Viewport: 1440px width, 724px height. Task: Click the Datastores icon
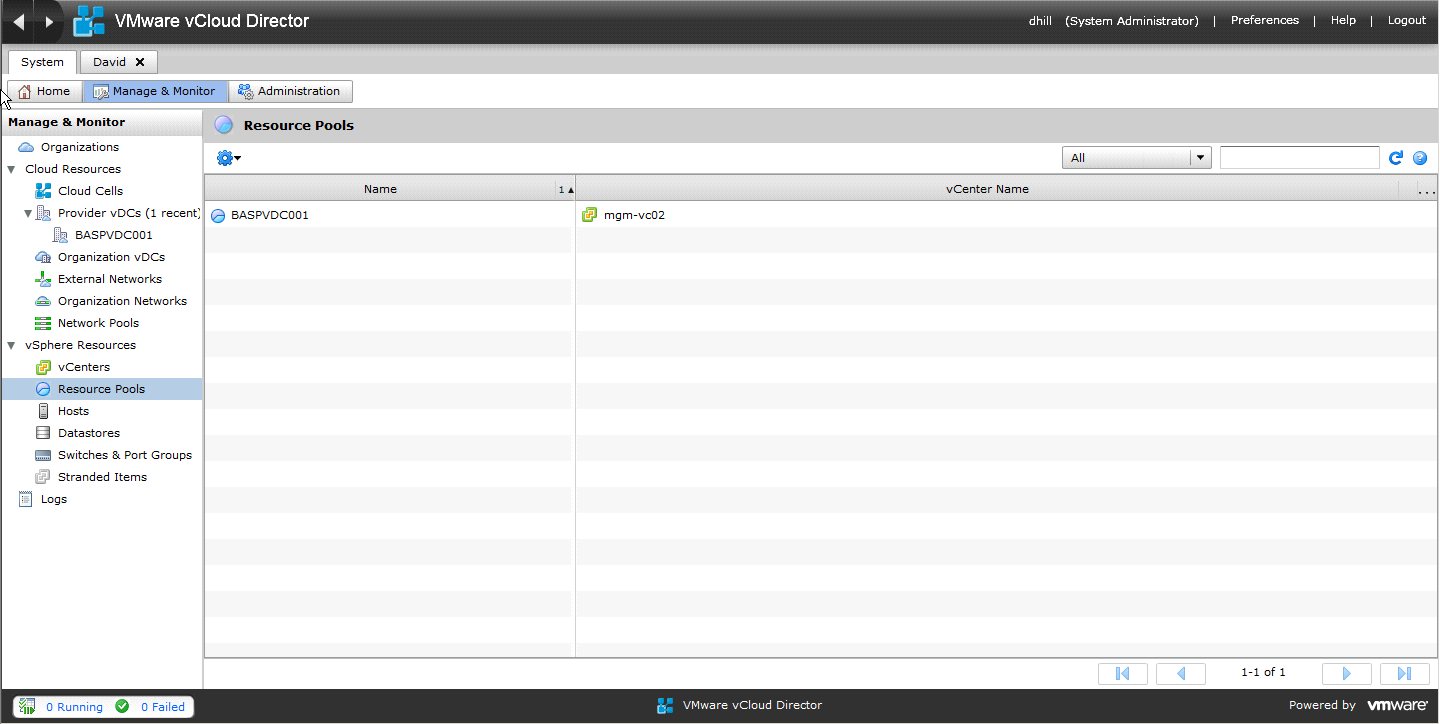[x=43, y=433]
